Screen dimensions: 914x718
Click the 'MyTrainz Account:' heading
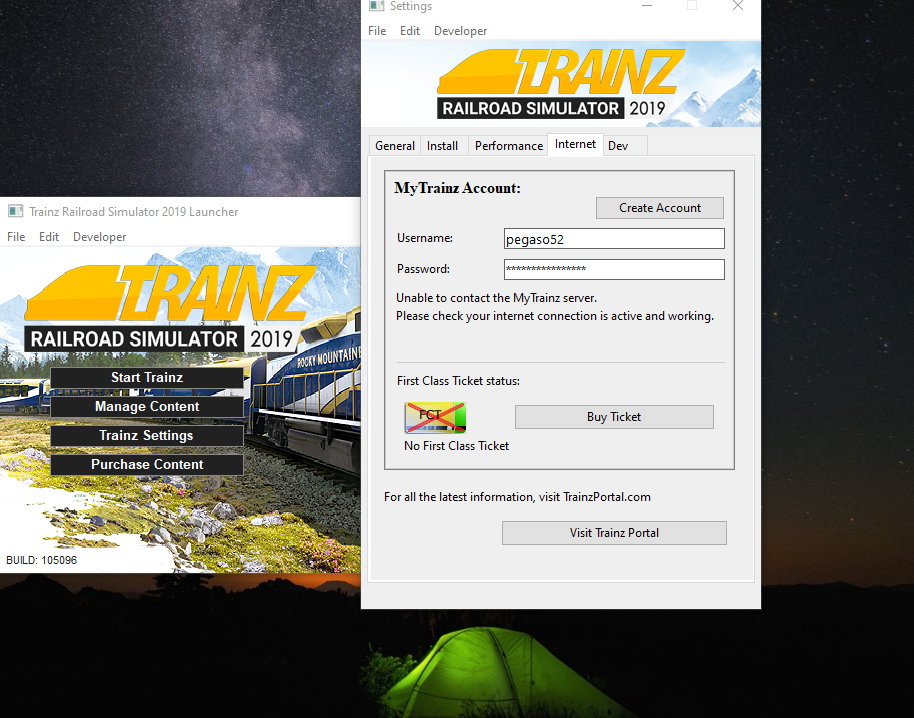458,188
